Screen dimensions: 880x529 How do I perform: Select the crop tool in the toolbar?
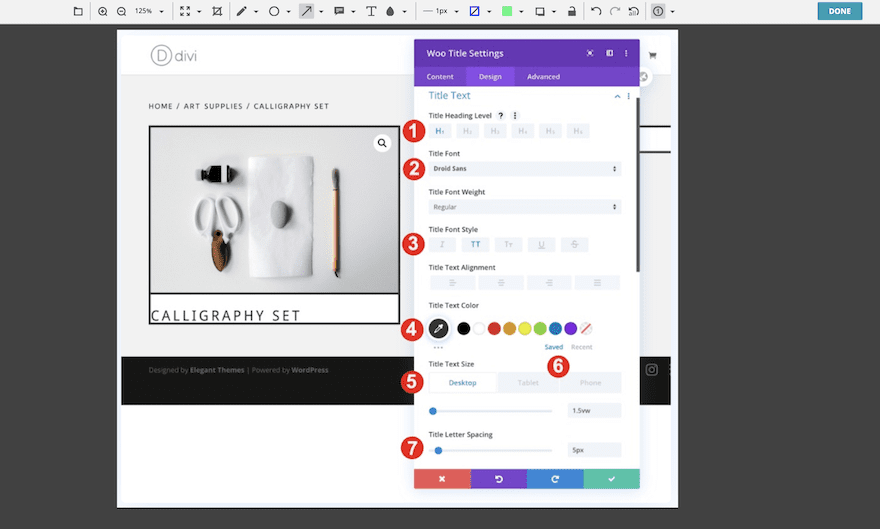click(x=217, y=12)
